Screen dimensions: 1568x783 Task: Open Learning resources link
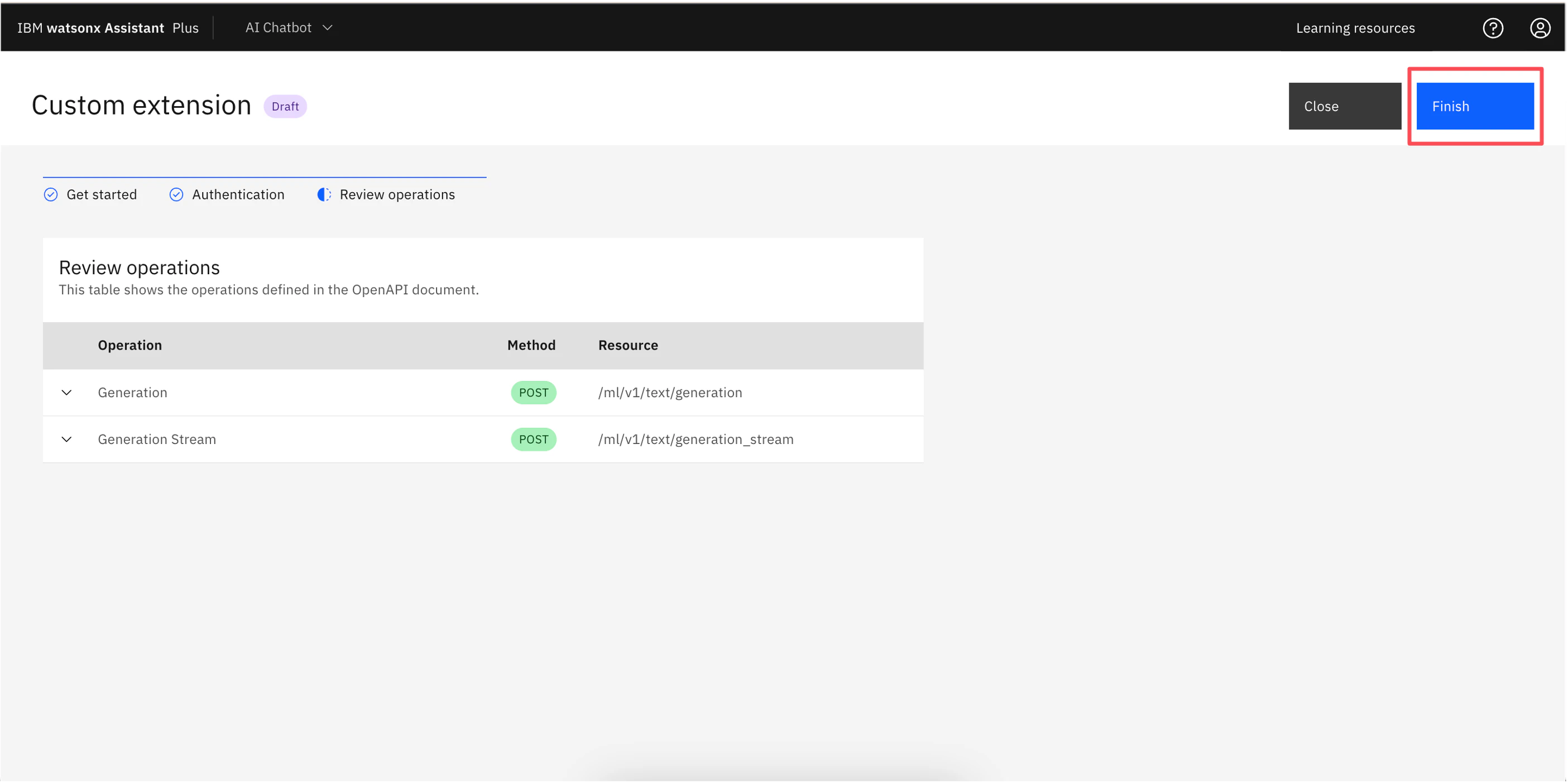pos(1355,28)
